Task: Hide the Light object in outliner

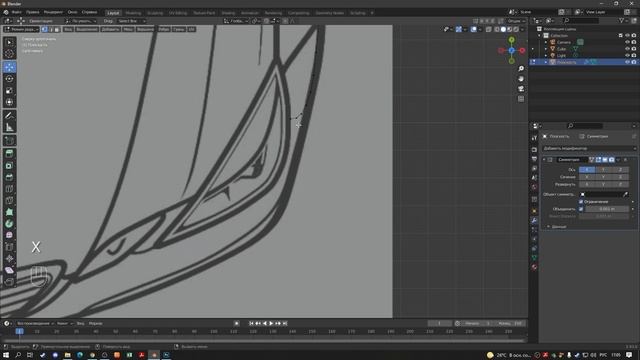Action: [x=627, y=55]
